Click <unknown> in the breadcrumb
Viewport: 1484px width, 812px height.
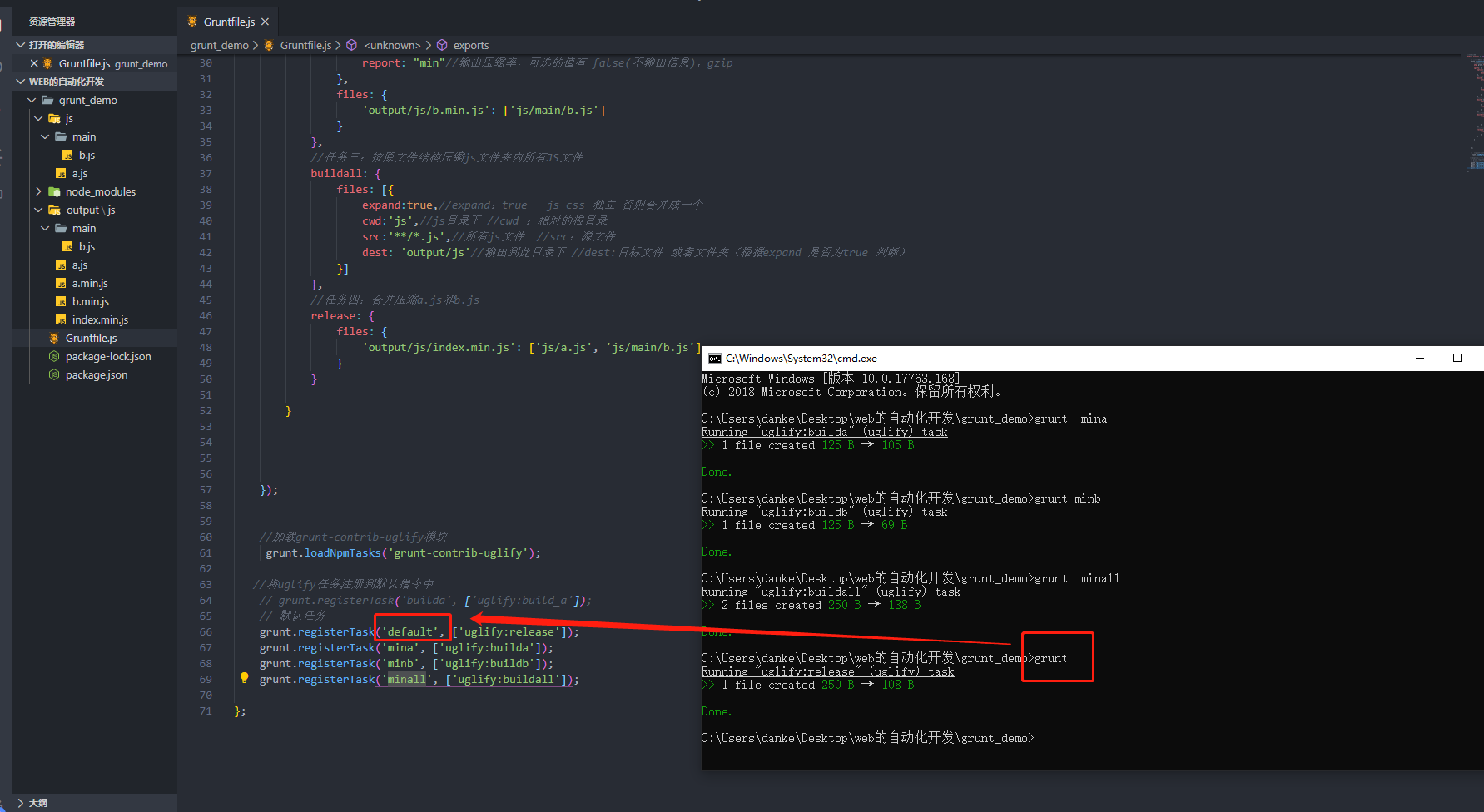coord(392,45)
